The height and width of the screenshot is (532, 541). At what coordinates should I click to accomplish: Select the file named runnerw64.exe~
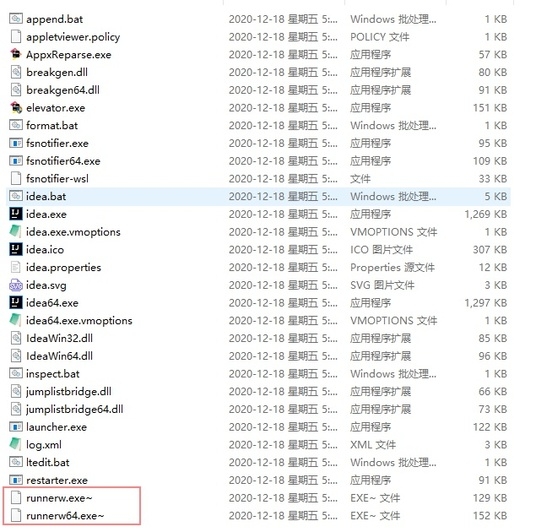pyautogui.click(x=65, y=516)
